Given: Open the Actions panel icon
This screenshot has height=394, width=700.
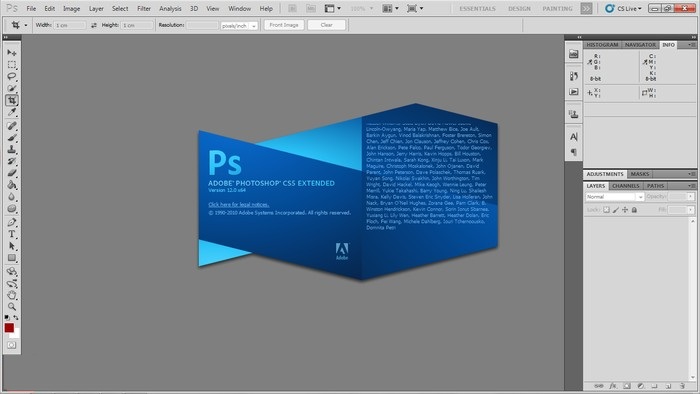Looking at the screenshot, I should click(x=574, y=92).
